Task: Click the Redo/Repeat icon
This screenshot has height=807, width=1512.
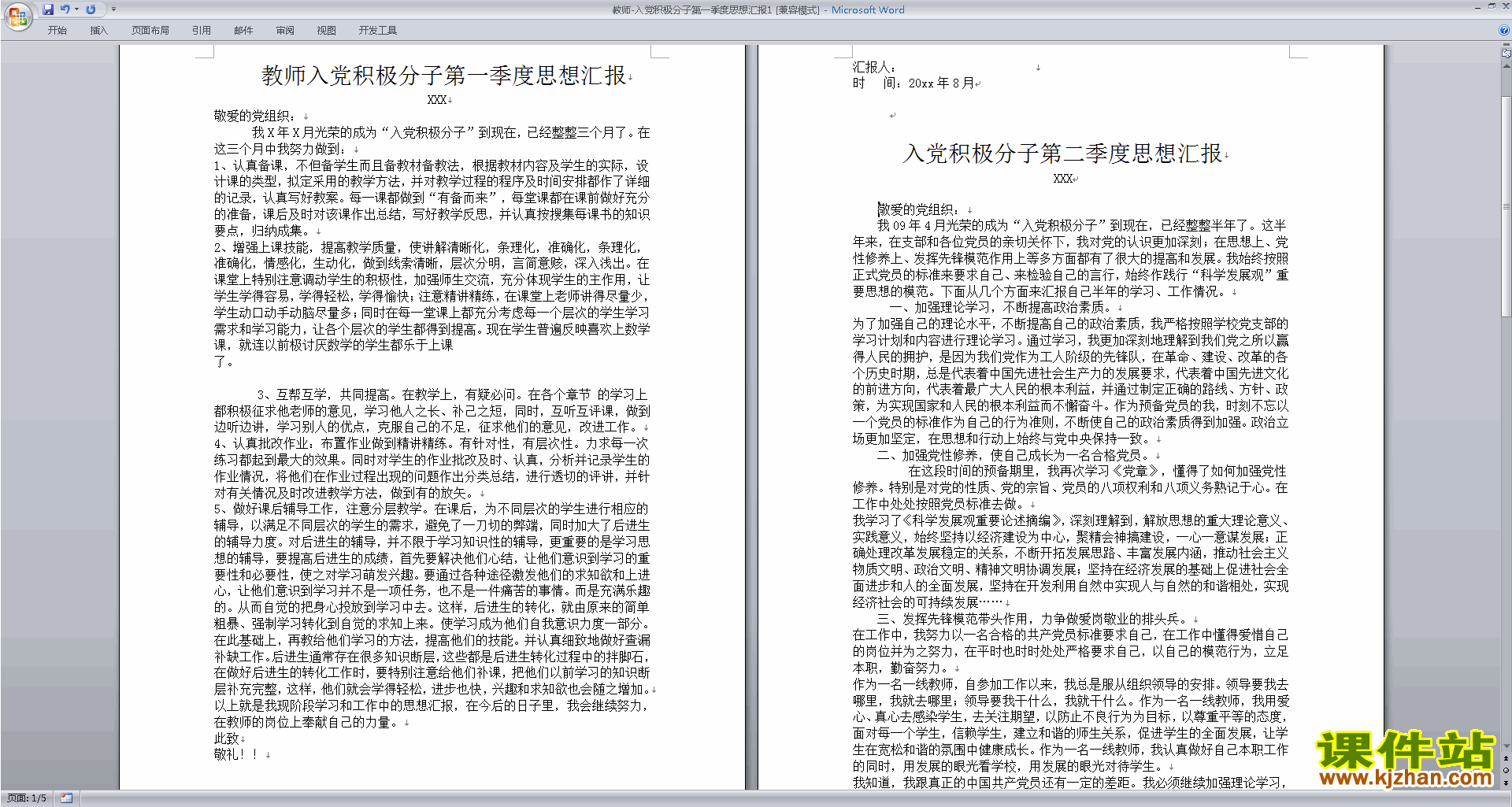Action: pyautogui.click(x=91, y=9)
